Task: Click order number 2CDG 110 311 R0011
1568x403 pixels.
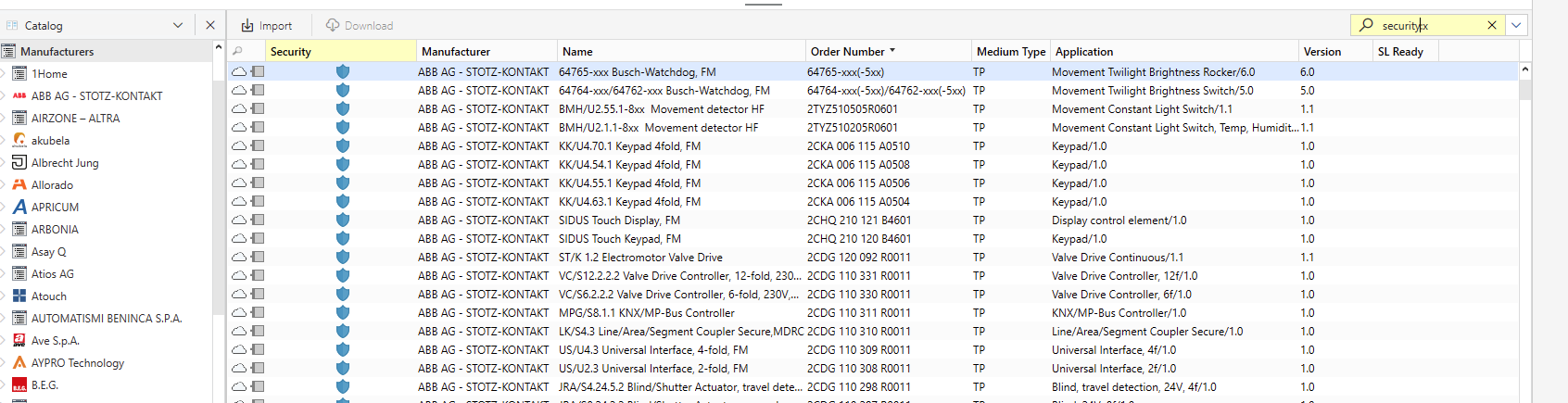Action: pyautogui.click(x=858, y=313)
